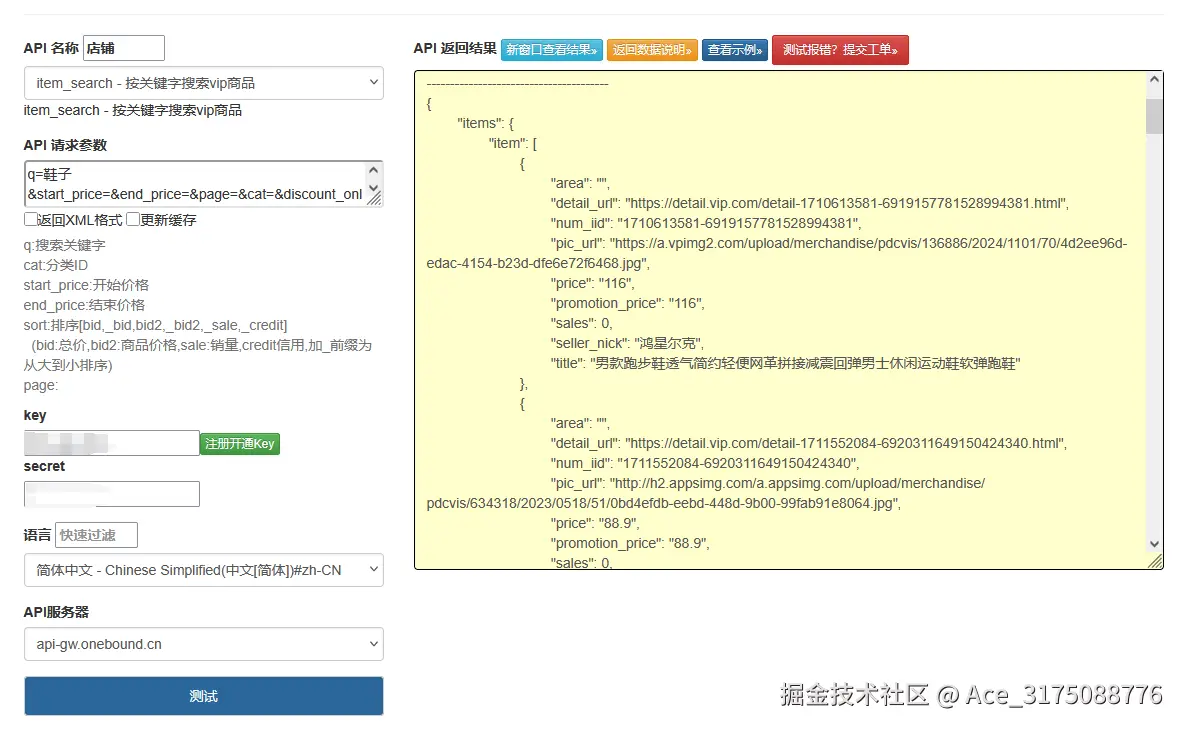The height and width of the screenshot is (730, 1184).
Task: Click the "promotion_price": "88.9" line
Action: [x=630, y=544]
